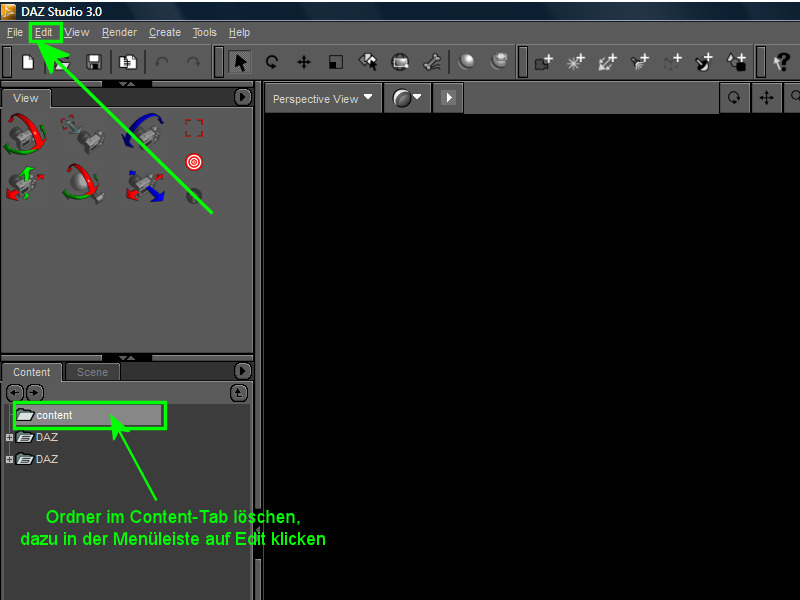Click the red target Aim icon
Viewport: 800px width, 600px height.
coord(194,162)
